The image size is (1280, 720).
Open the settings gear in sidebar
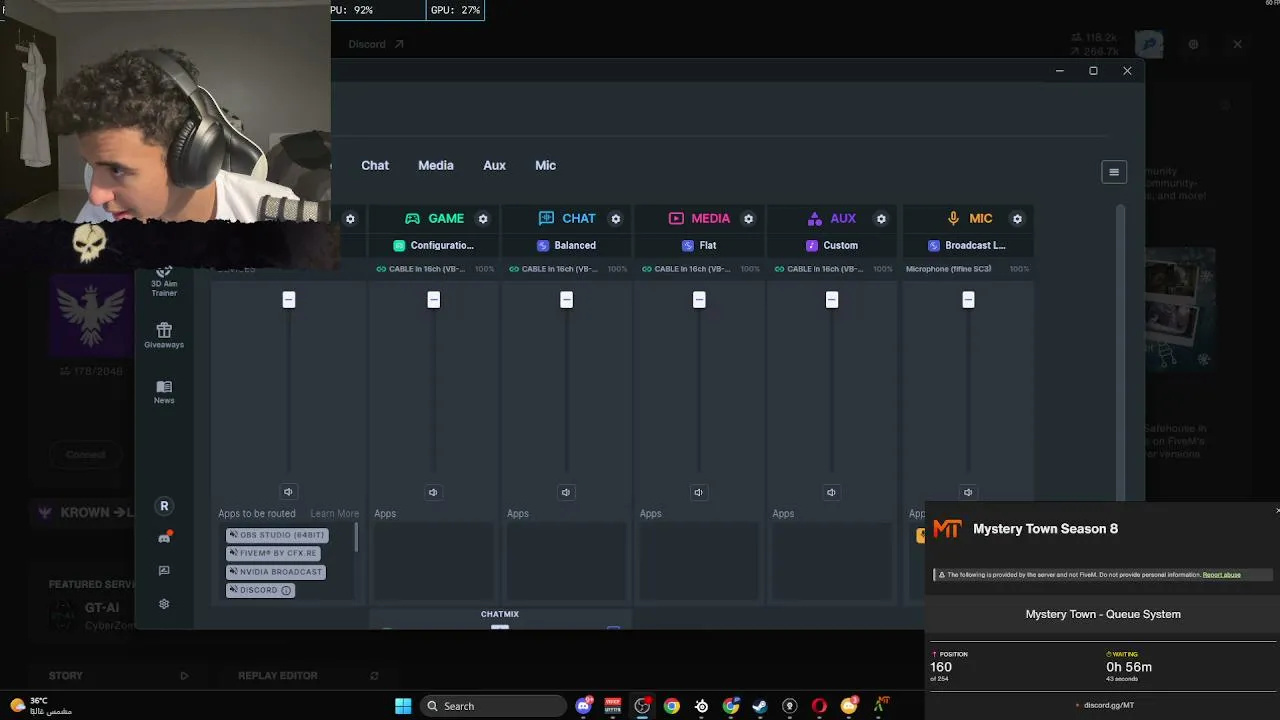coord(164,604)
